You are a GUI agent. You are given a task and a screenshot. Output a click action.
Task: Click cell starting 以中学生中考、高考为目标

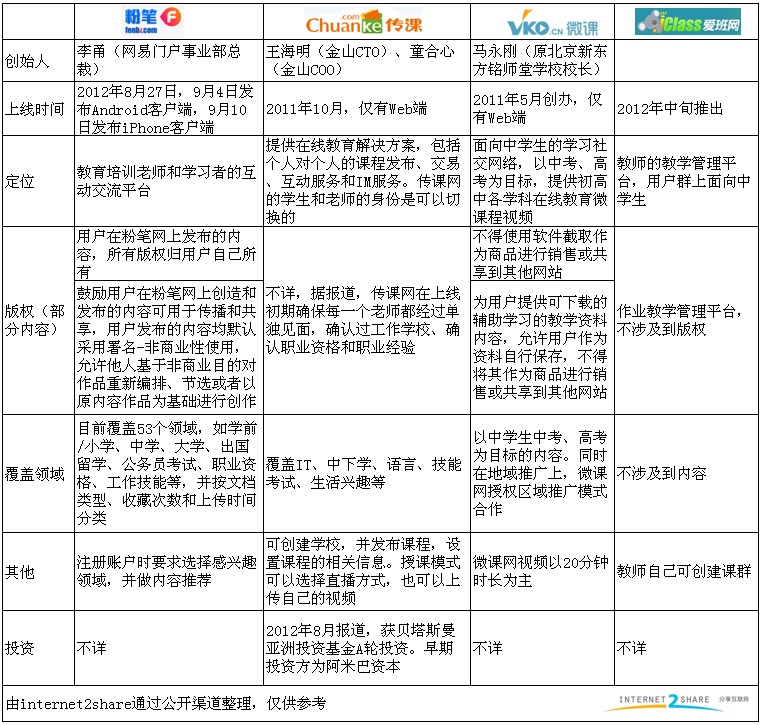pos(543,474)
